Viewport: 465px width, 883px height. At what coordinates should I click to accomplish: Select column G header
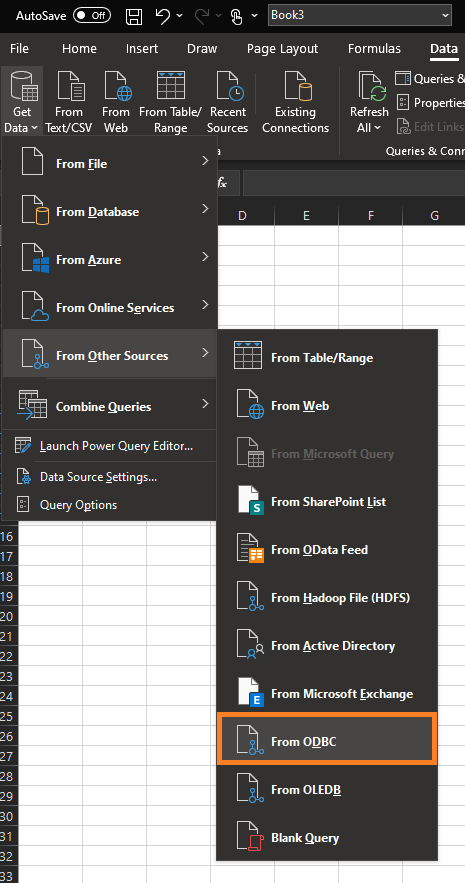point(434,215)
